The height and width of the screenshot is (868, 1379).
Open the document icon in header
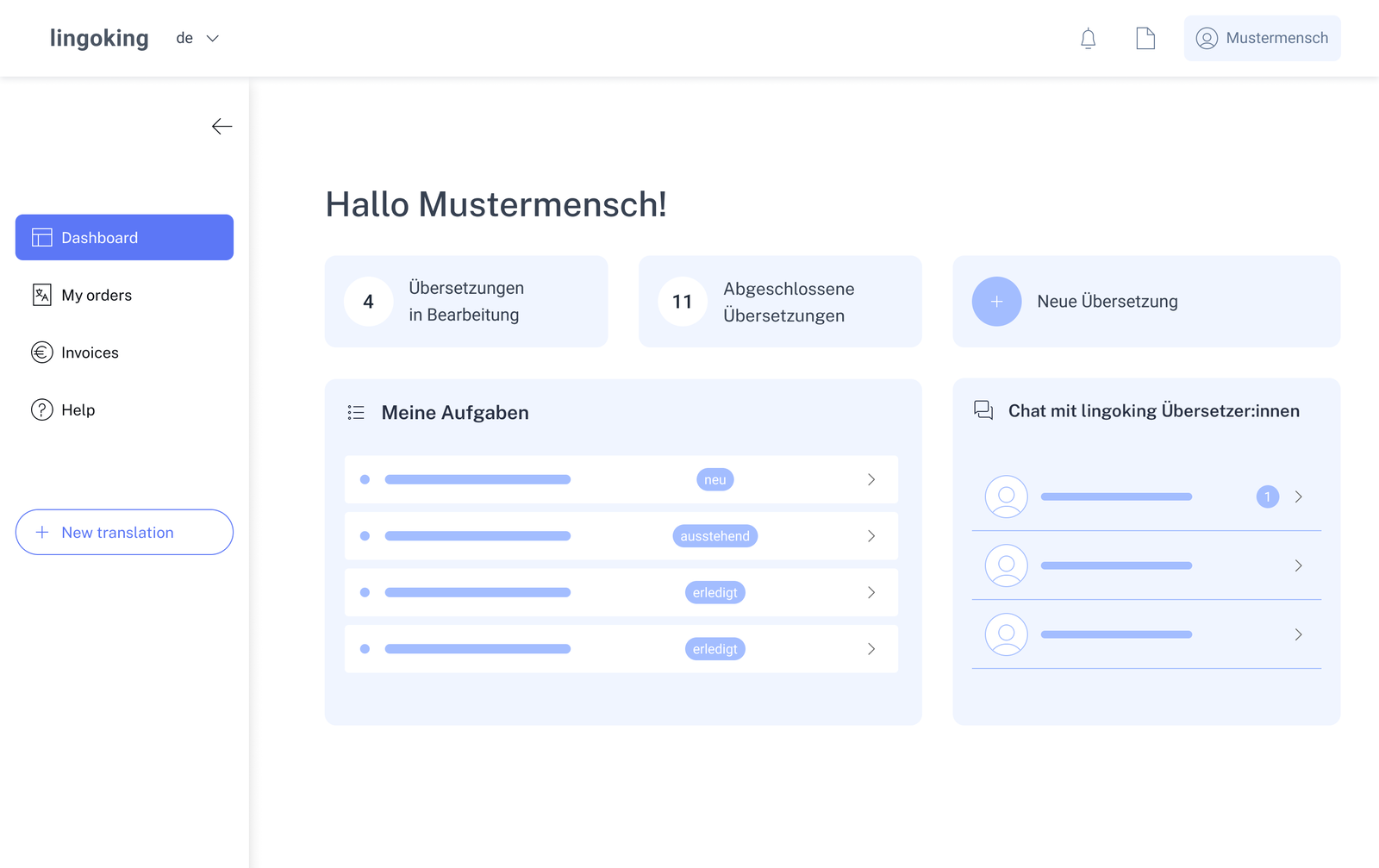pyautogui.click(x=1145, y=38)
